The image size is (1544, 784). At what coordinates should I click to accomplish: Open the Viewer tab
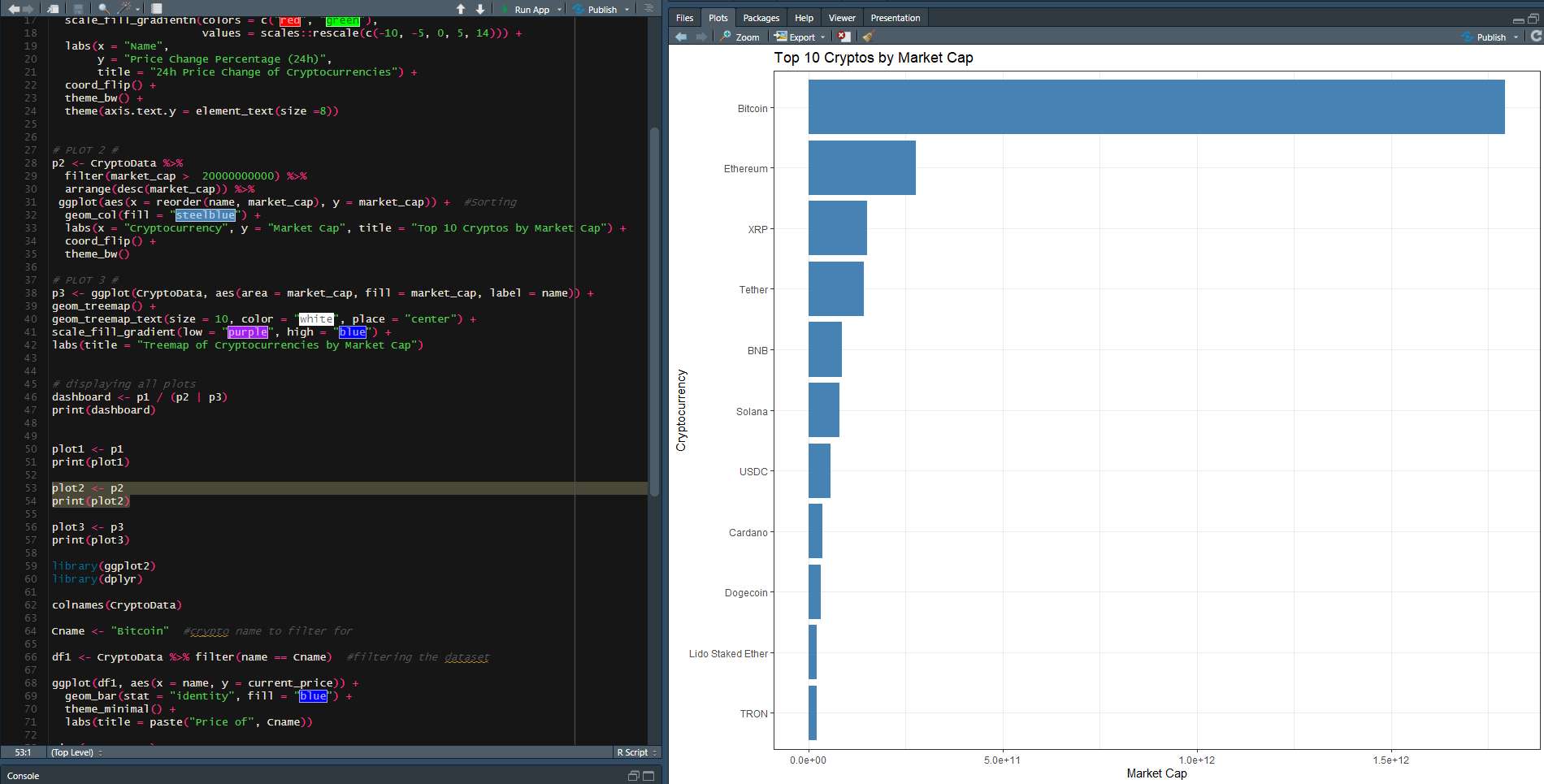pyautogui.click(x=842, y=17)
